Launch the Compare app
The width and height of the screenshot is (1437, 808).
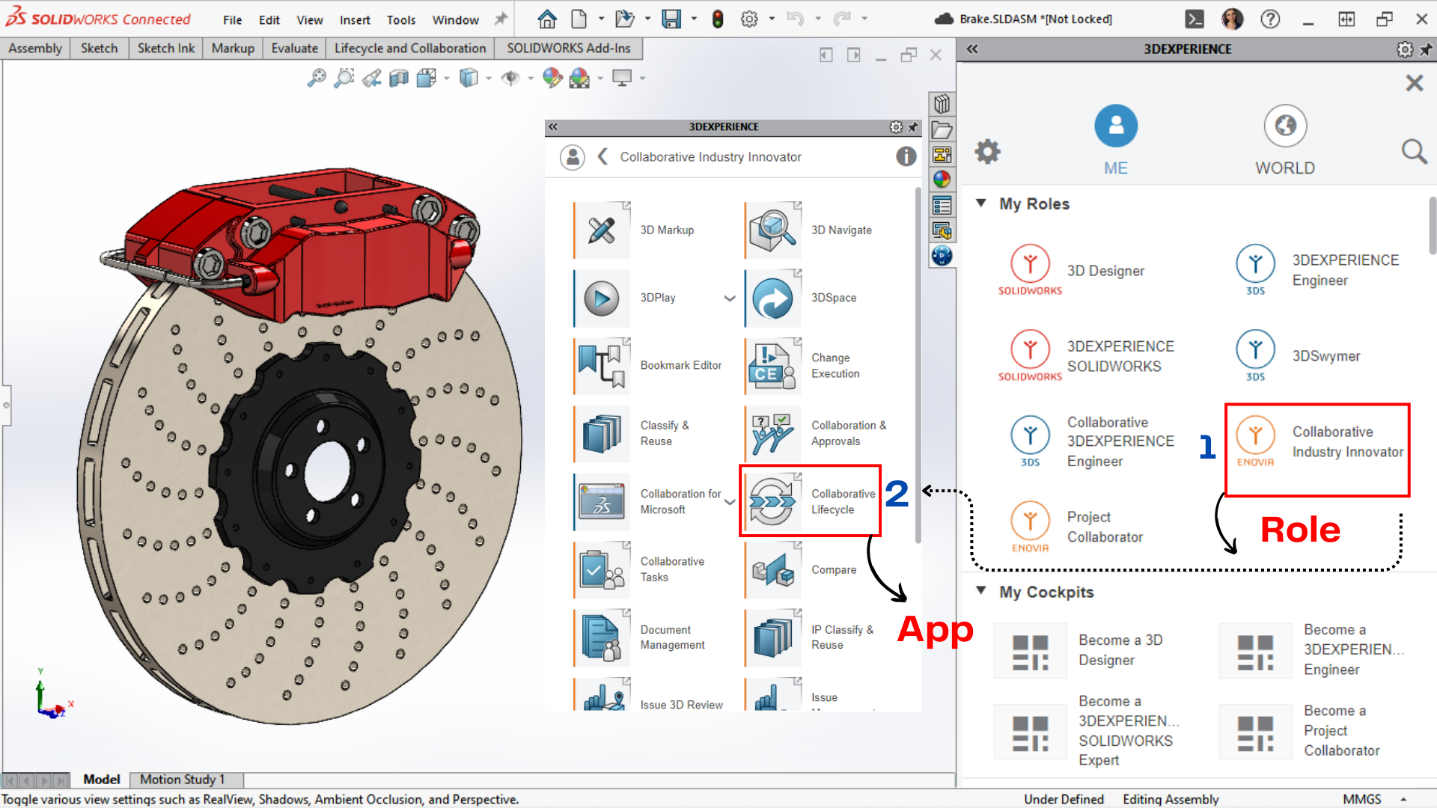773,569
